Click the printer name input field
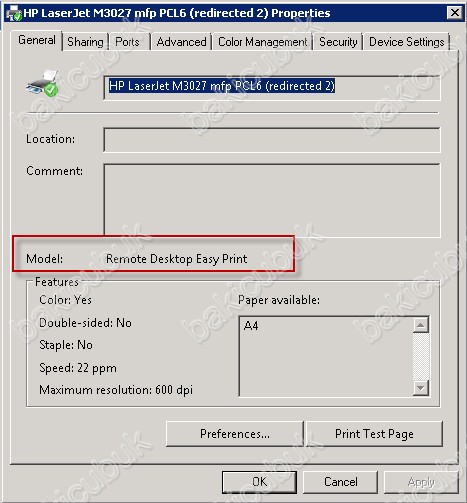 click(x=272, y=88)
